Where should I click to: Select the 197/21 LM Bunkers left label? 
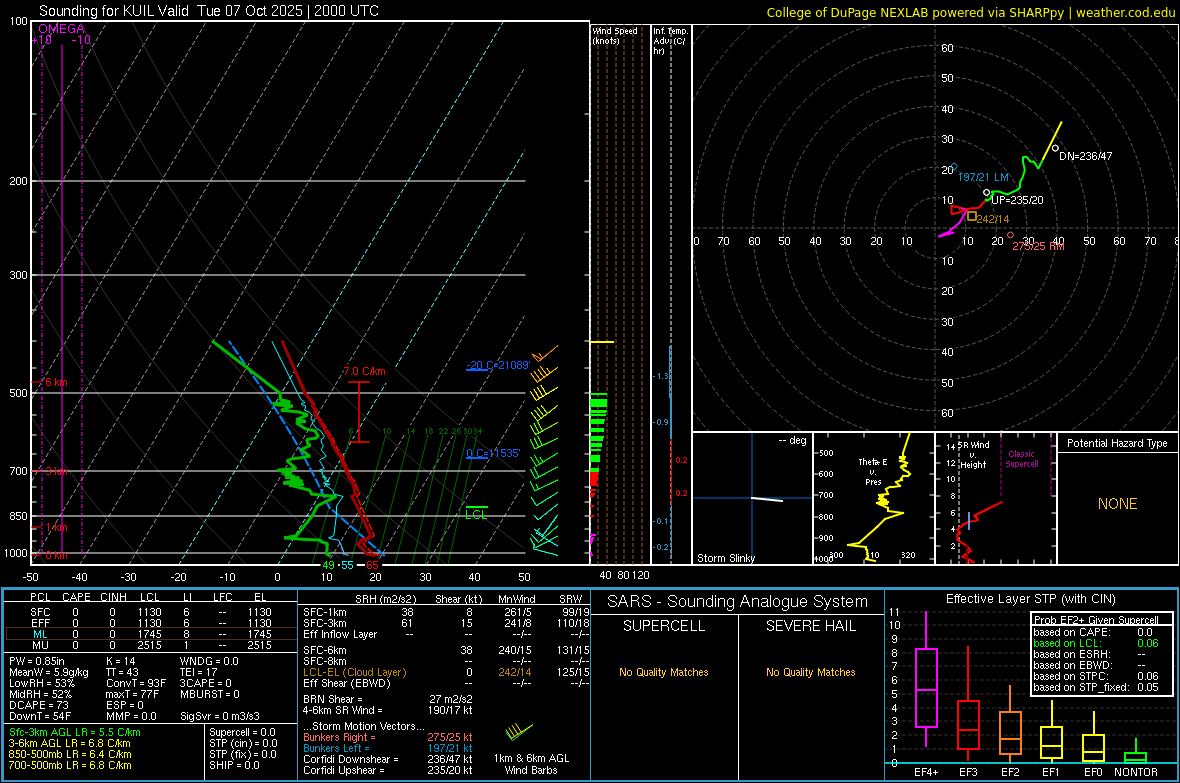(x=983, y=177)
